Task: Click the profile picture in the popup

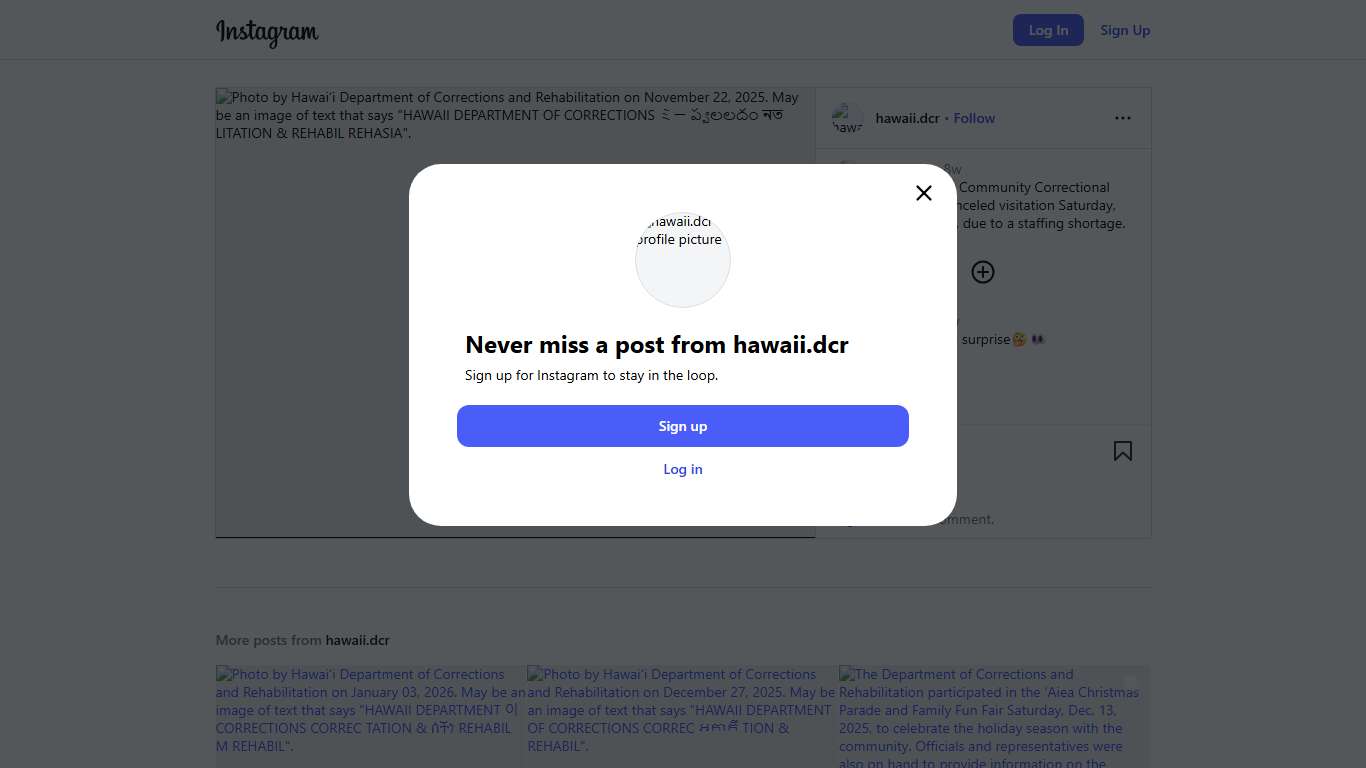Action: [683, 259]
